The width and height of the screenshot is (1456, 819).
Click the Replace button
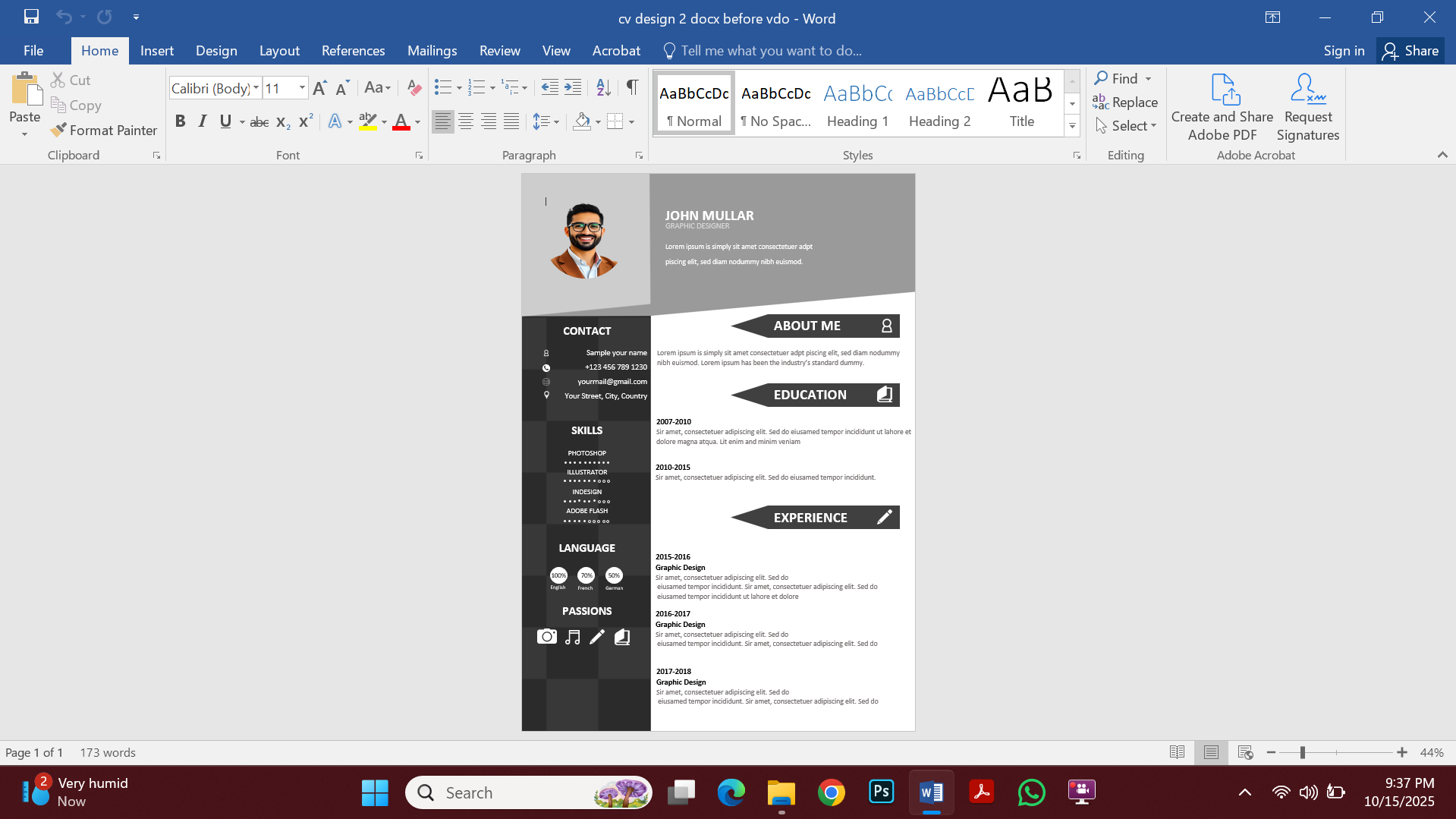click(1126, 102)
